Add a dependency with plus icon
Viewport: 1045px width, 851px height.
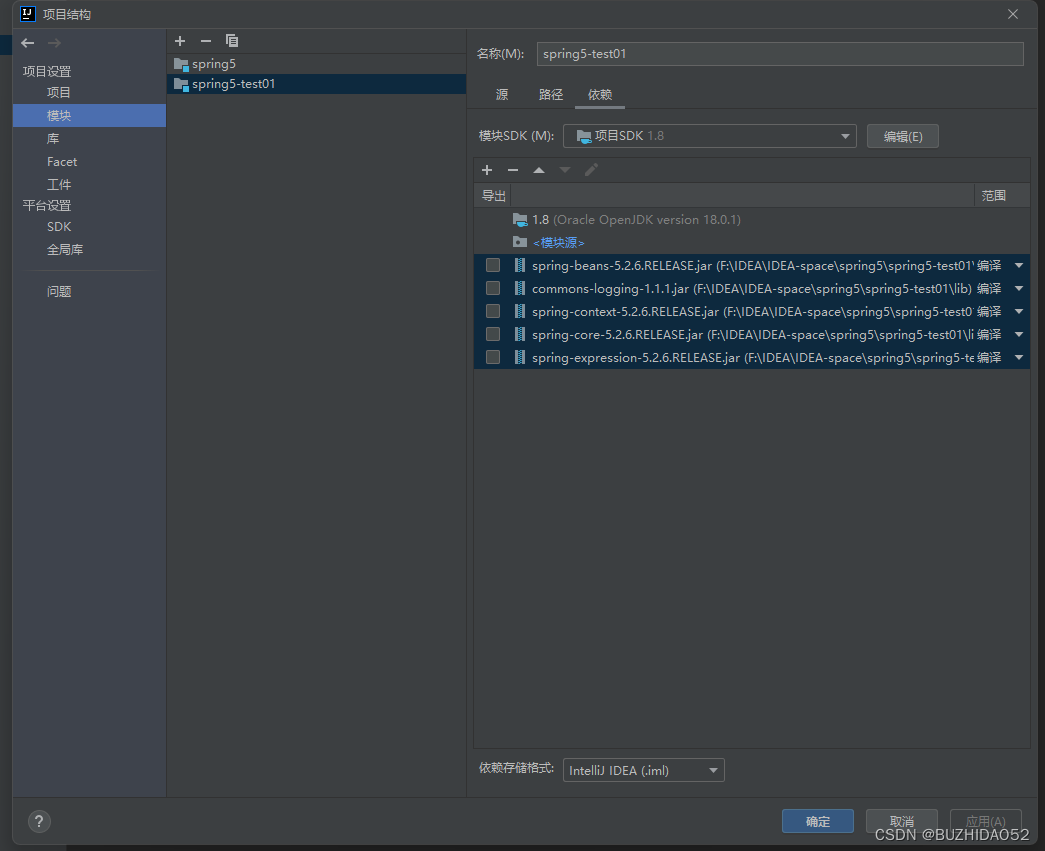487,171
